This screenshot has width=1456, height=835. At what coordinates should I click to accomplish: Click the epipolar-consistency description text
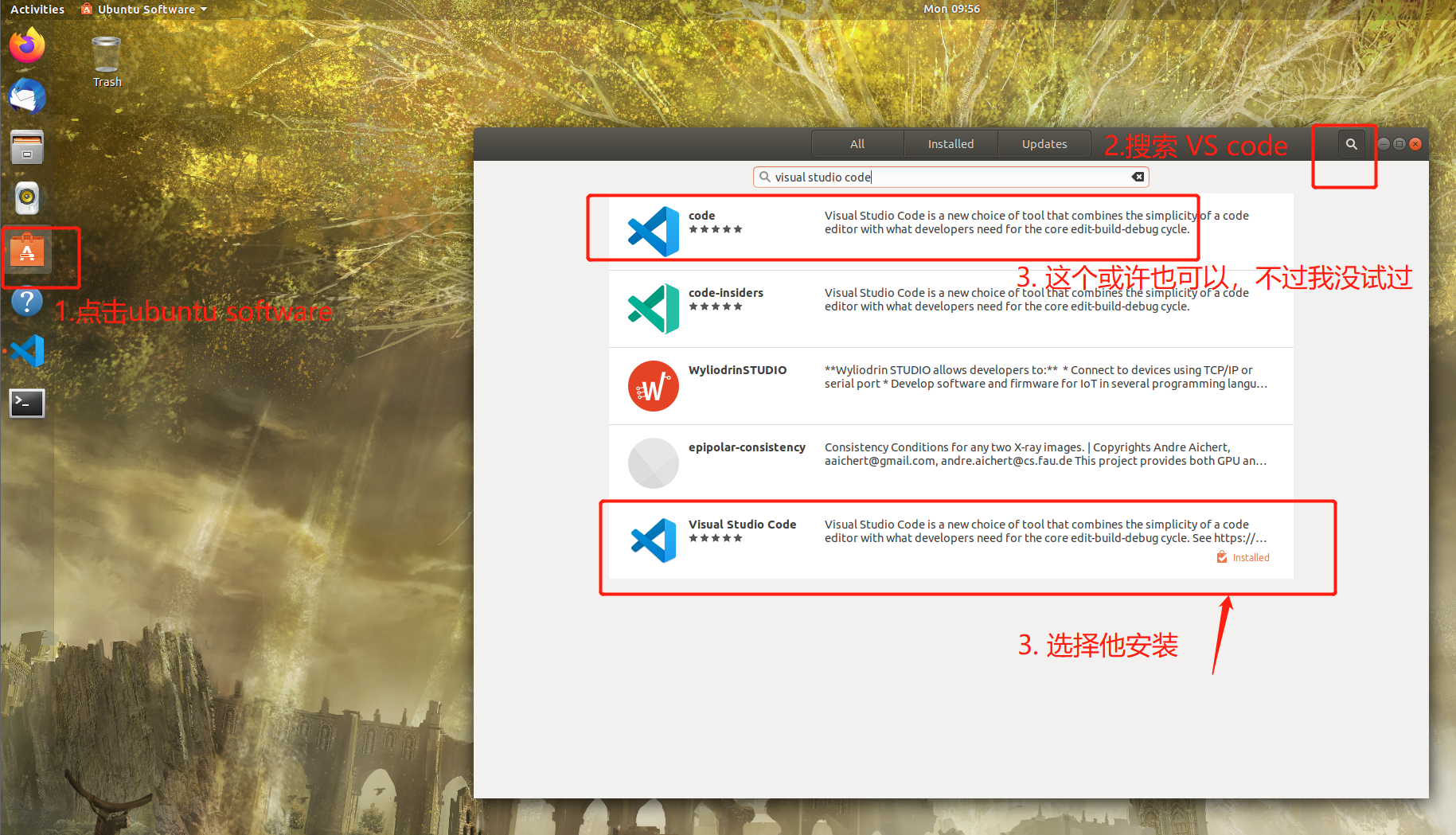tap(1045, 454)
